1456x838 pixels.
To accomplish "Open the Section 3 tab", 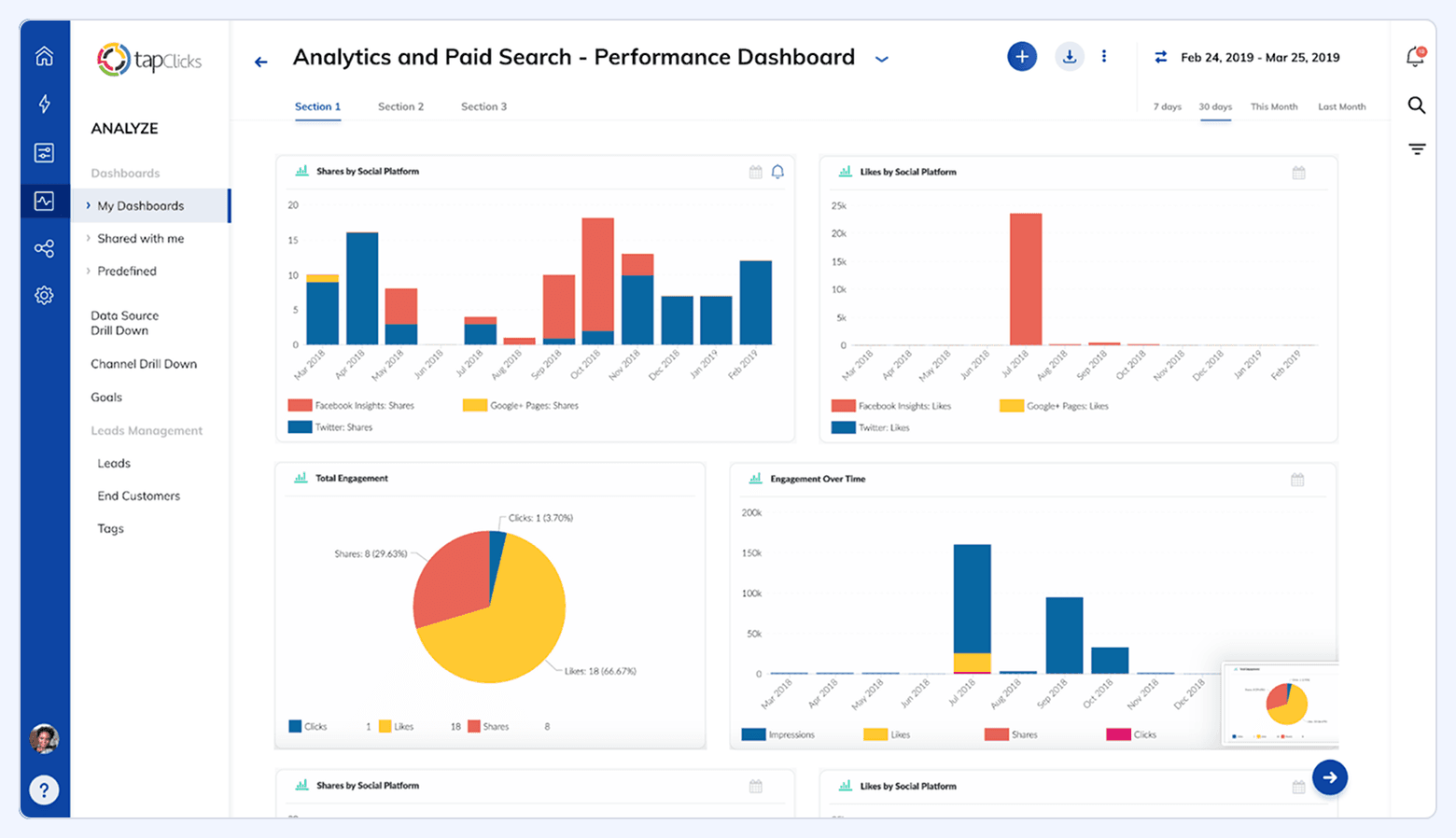I will click(483, 106).
